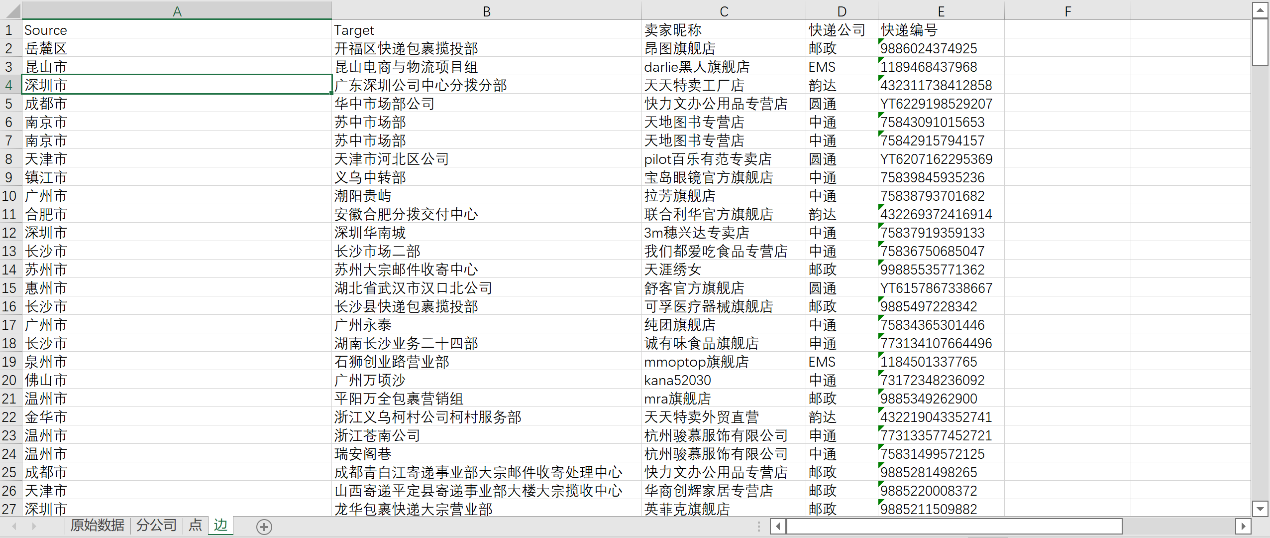Open the 点 sheet tab
1270x538 pixels.
195,526
